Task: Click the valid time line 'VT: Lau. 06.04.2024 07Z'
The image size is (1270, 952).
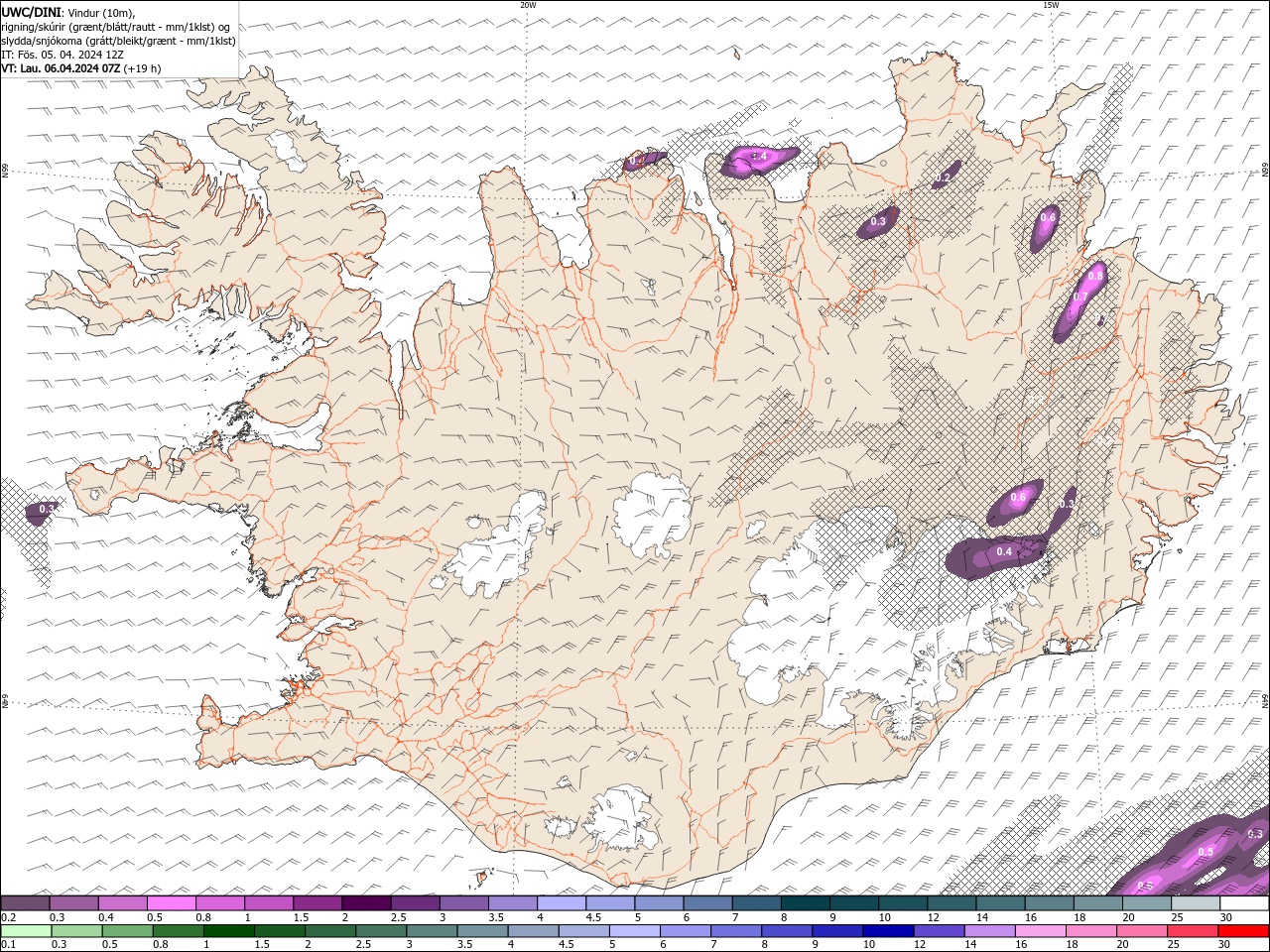Action: tap(62, 68)
